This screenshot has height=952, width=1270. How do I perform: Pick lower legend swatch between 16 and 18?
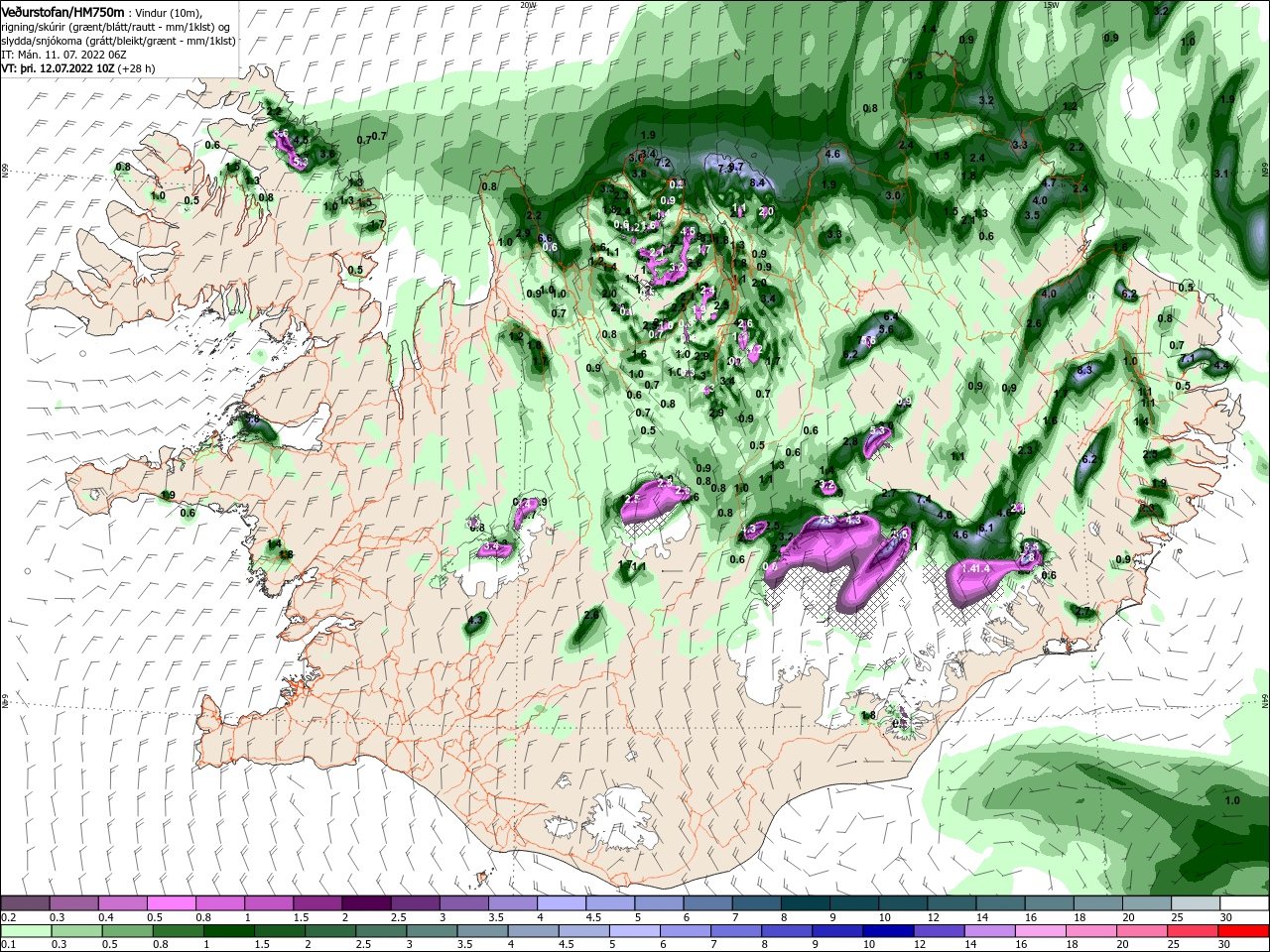[1041, 930]
